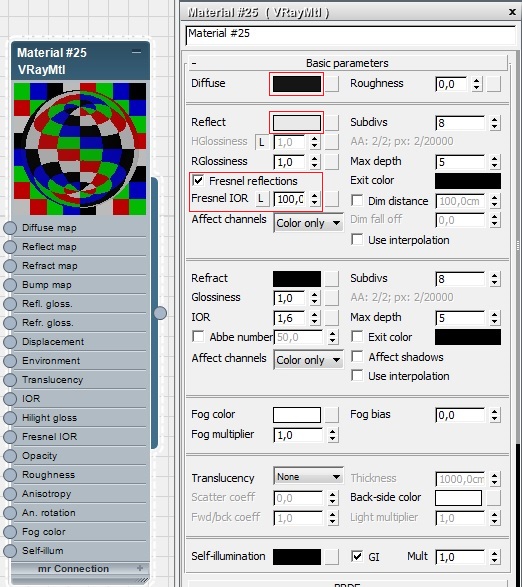The image size is (522, 587).
Task: Click the RGlossiness spinner arrows
Action: 315,162
